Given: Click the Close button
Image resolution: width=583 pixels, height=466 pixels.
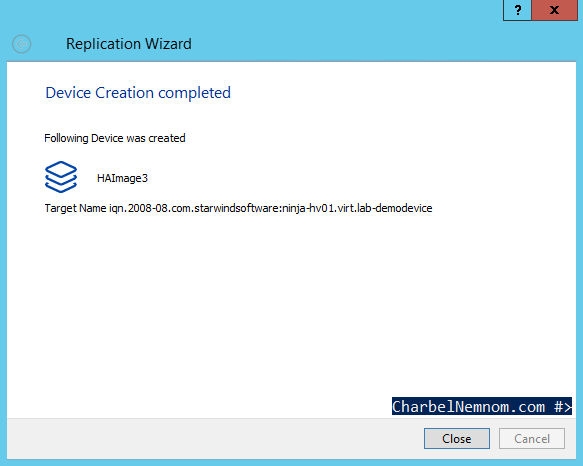Looking at the screenshot, I should [x=457, y=438].
